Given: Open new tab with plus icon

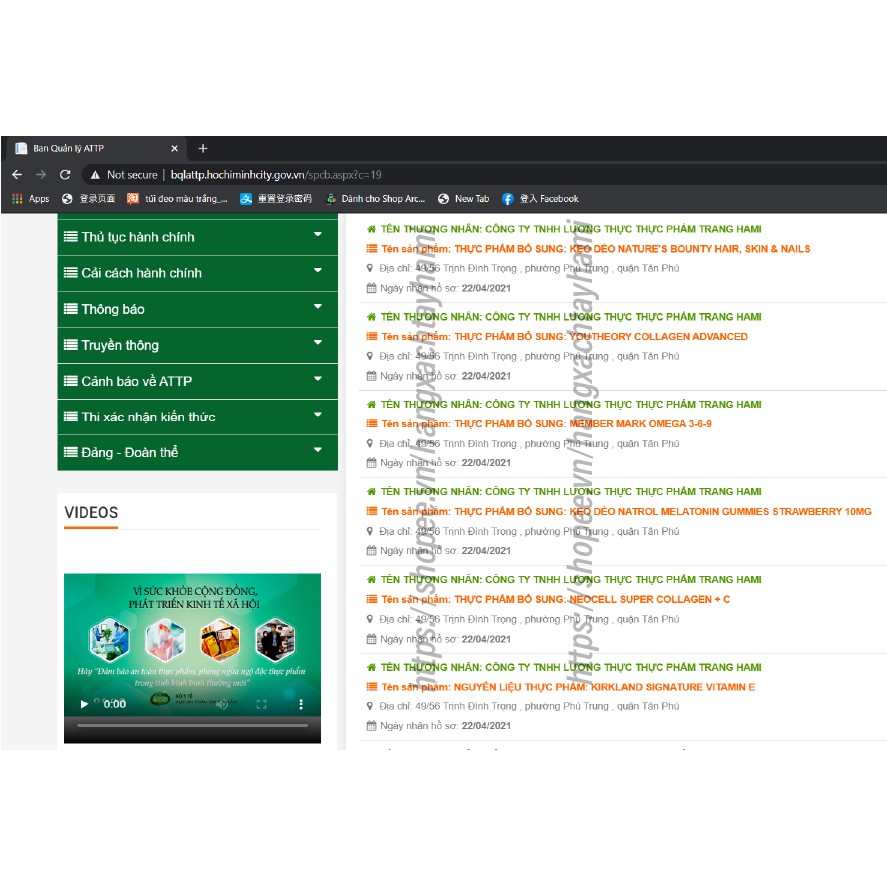Looking at the screenshot, I should point(203,148).
